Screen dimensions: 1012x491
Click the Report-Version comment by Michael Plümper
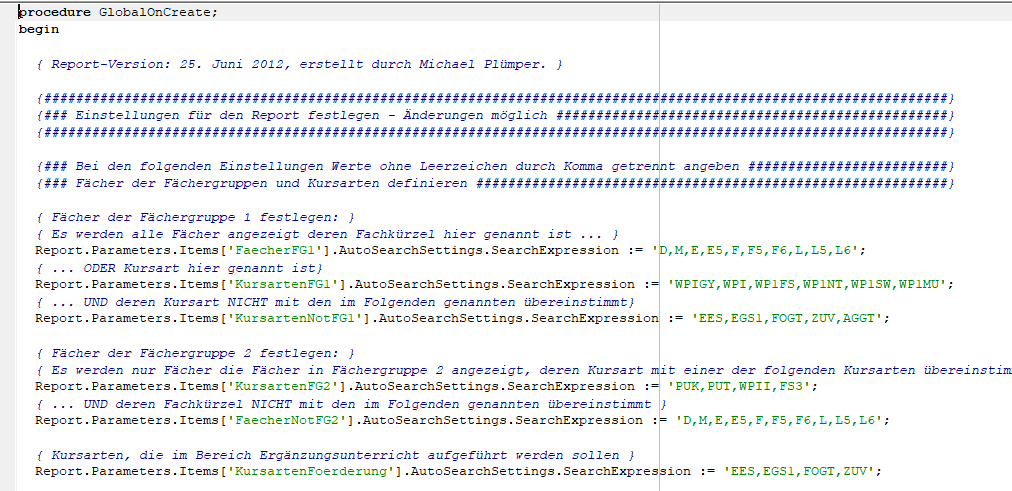[x=298, y=64]
